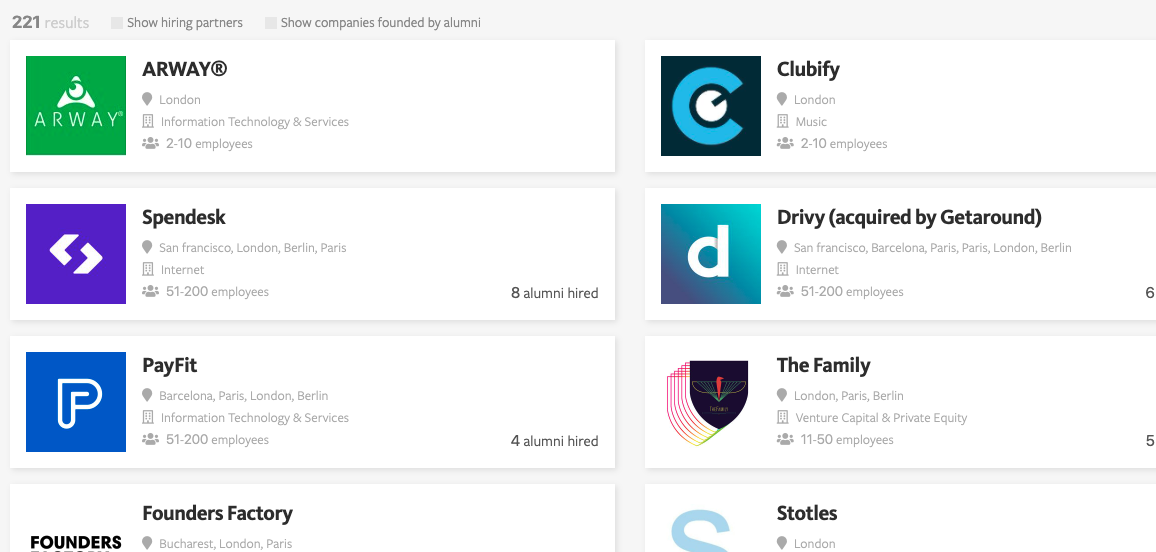Click 'Information Technology & Services' under ARWAY
This screenshot has height=552, width=1156.
point(254,122)
